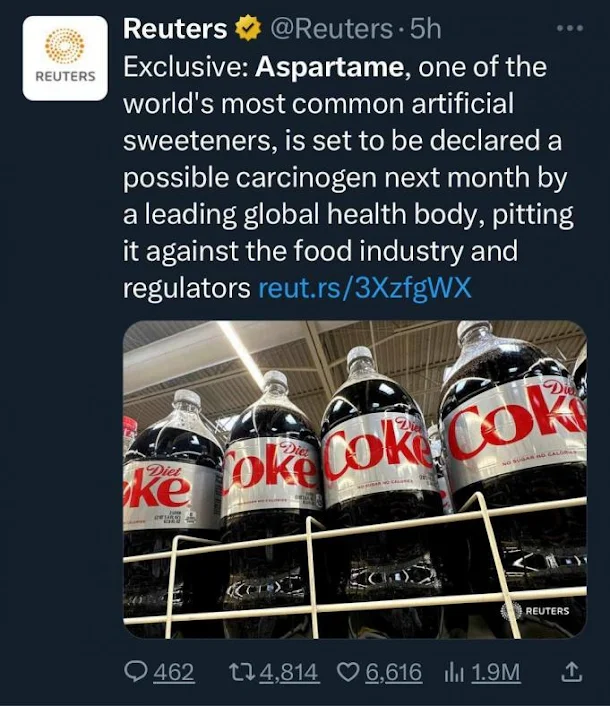Click the 5h timestamp
The width and height of the screenshot is (610, 706).
(x=425, y=29)
